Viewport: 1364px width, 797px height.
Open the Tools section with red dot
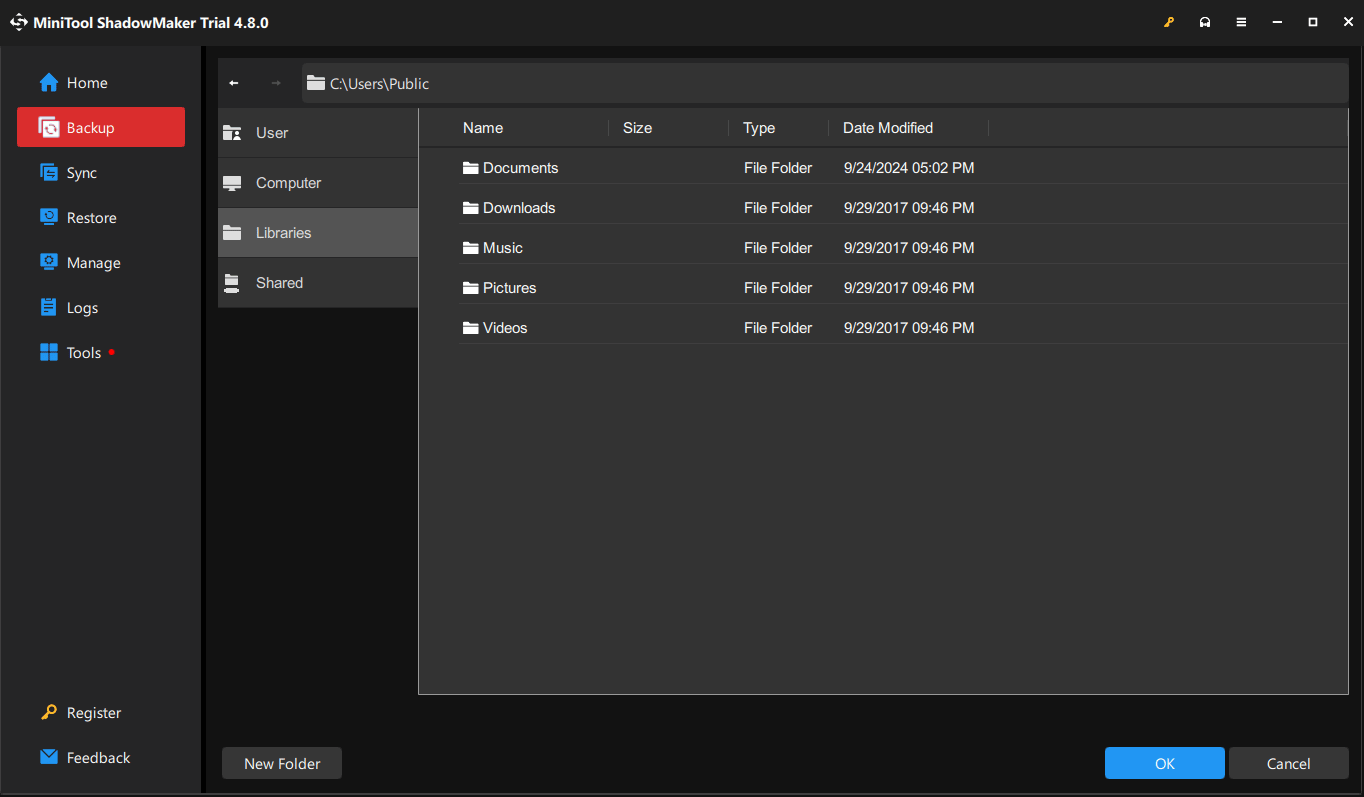click(x=84, y=352)
